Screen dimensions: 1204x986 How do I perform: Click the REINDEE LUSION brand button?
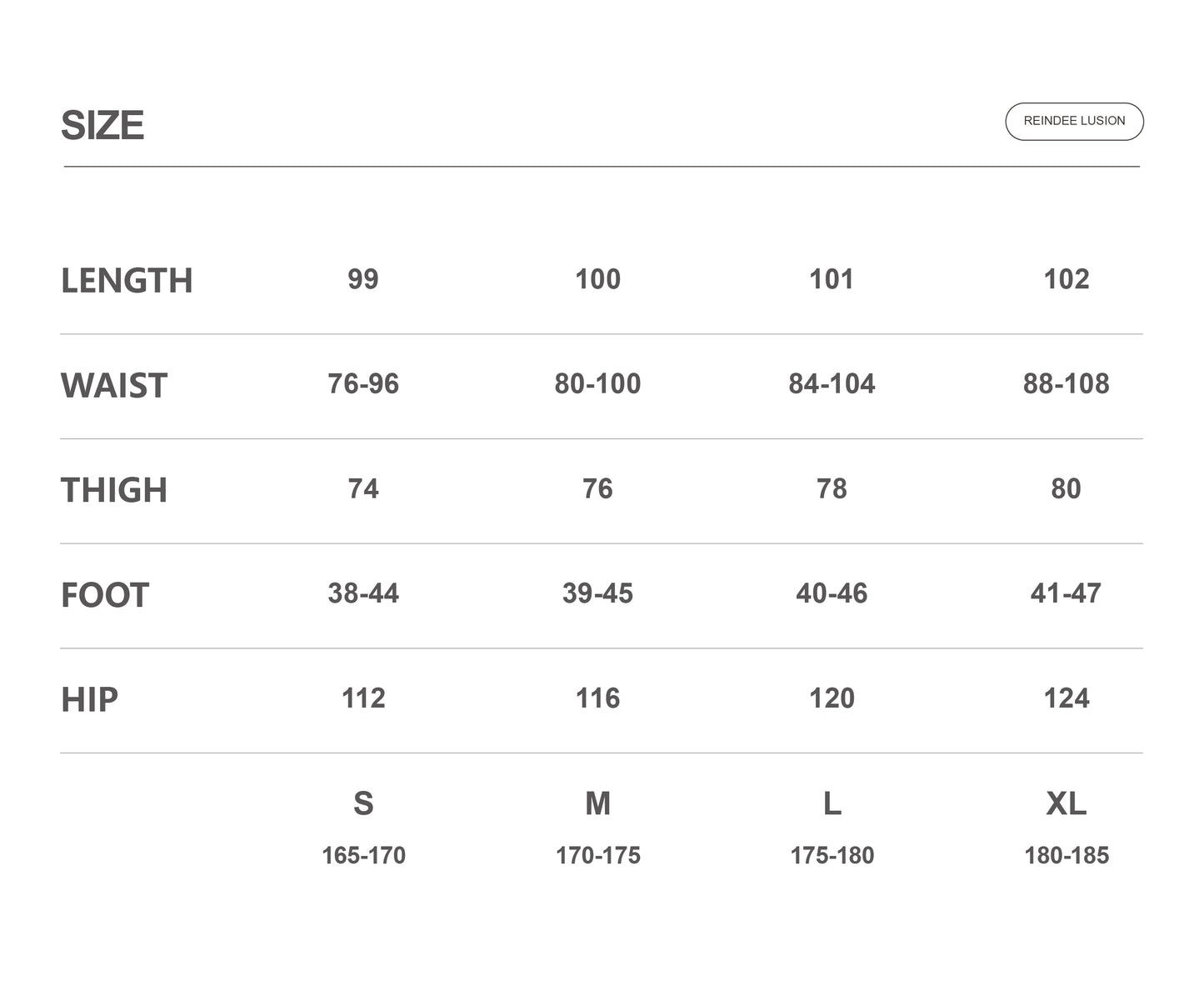pyautogui.click(x=1074, y=122)
